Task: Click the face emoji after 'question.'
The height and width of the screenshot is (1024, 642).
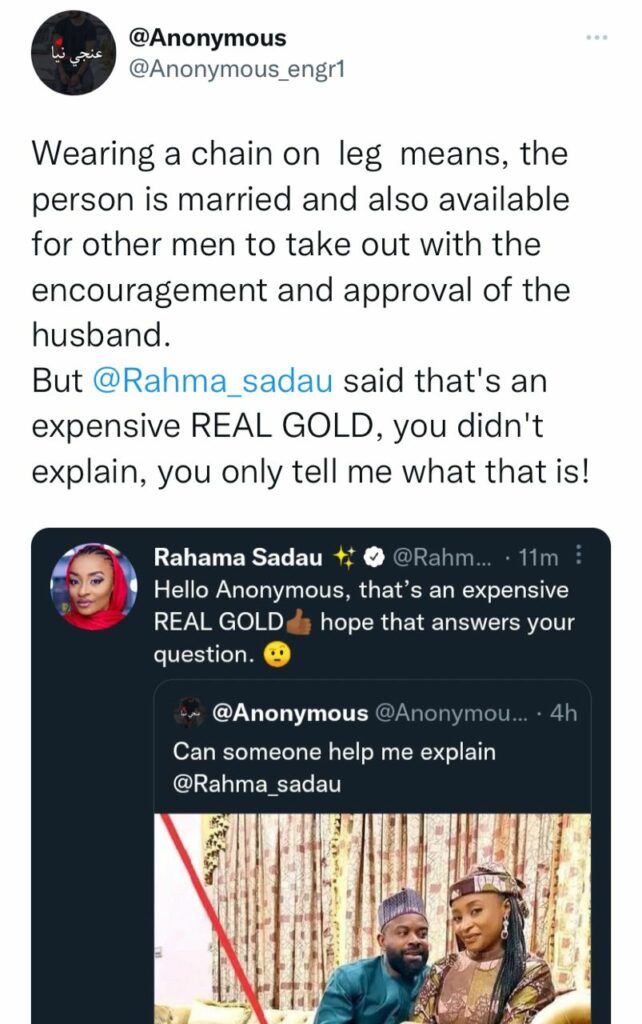Action: (276, 655)
